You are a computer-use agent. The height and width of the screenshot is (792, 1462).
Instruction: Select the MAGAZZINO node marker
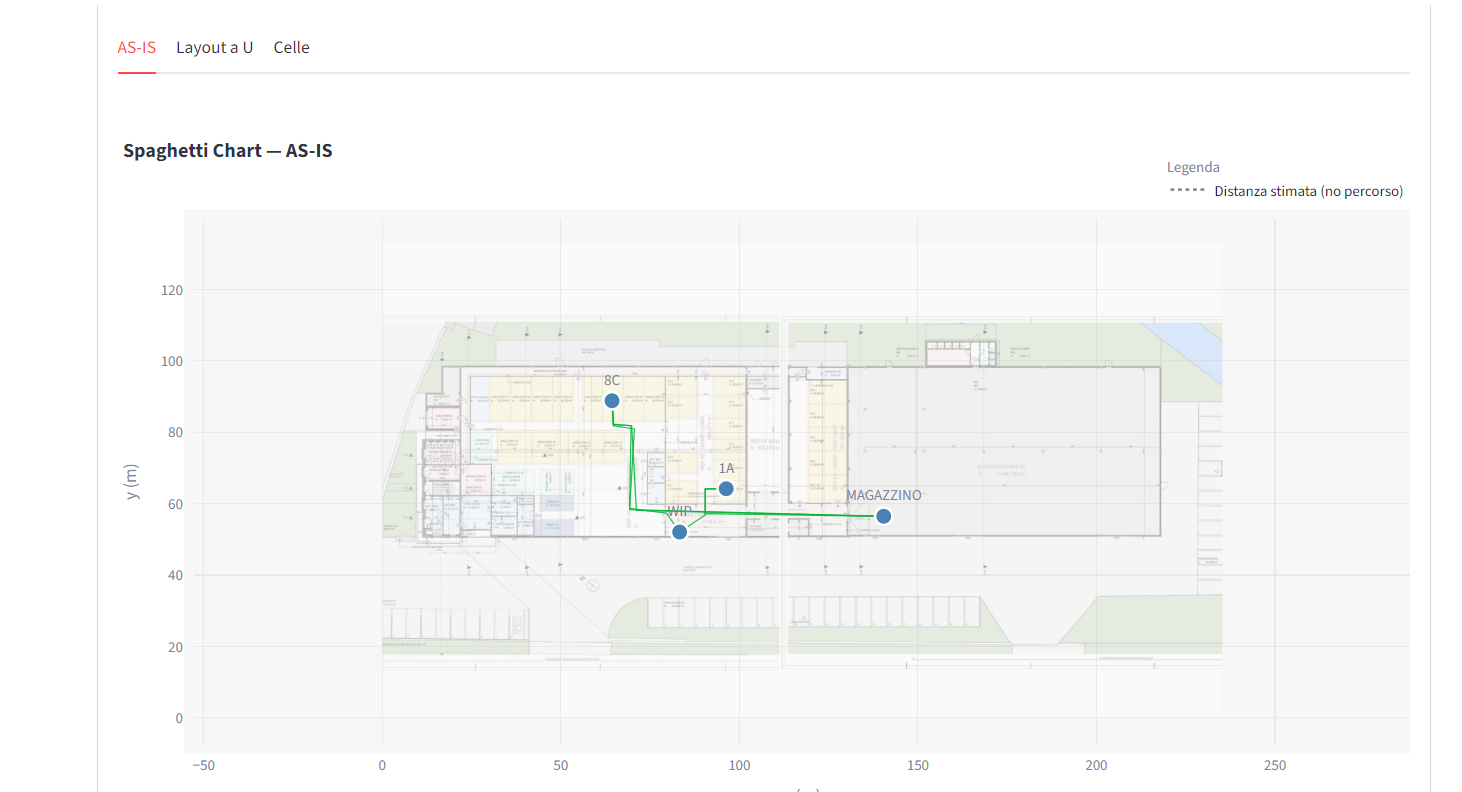[x=883, y=516]
